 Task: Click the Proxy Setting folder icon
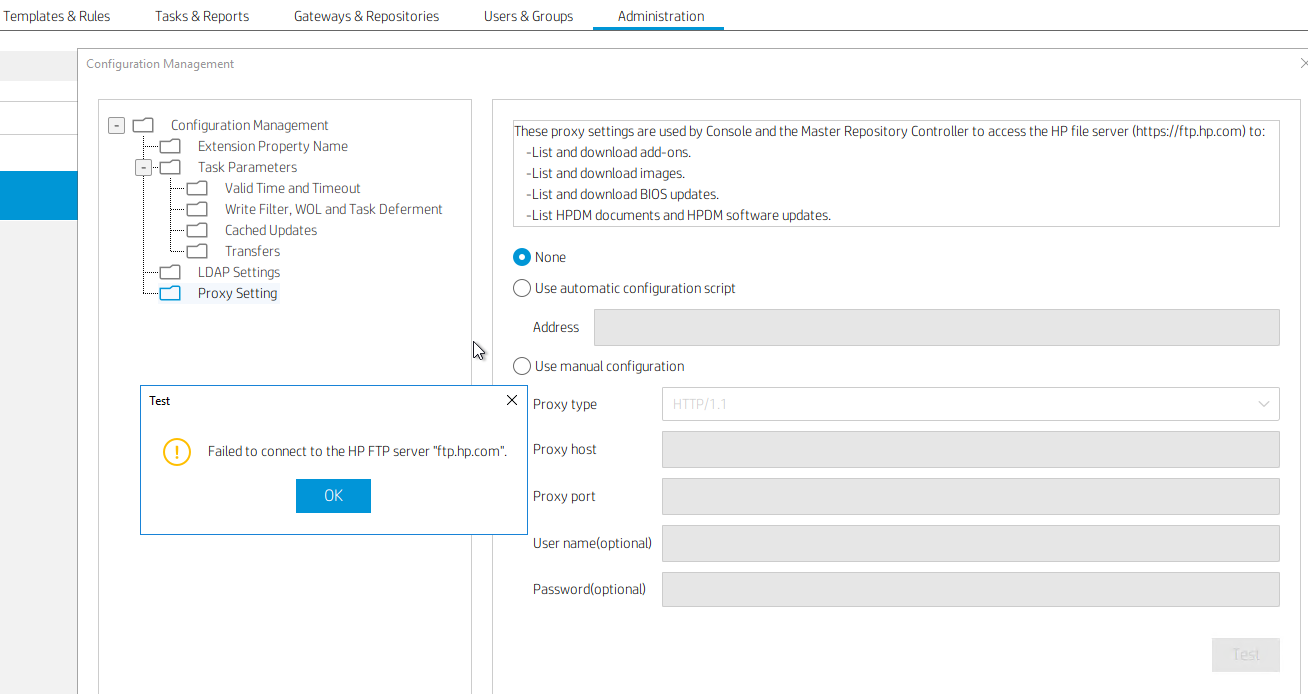pos(168,292)
